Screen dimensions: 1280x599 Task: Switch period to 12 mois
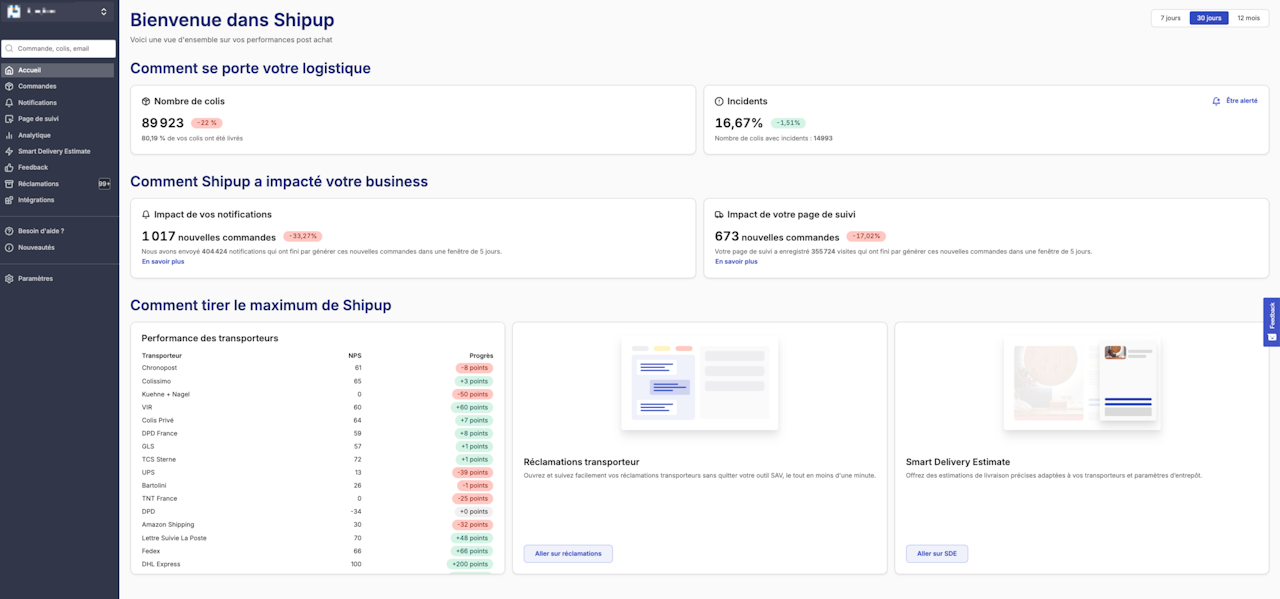click(x=1248, y=18)
